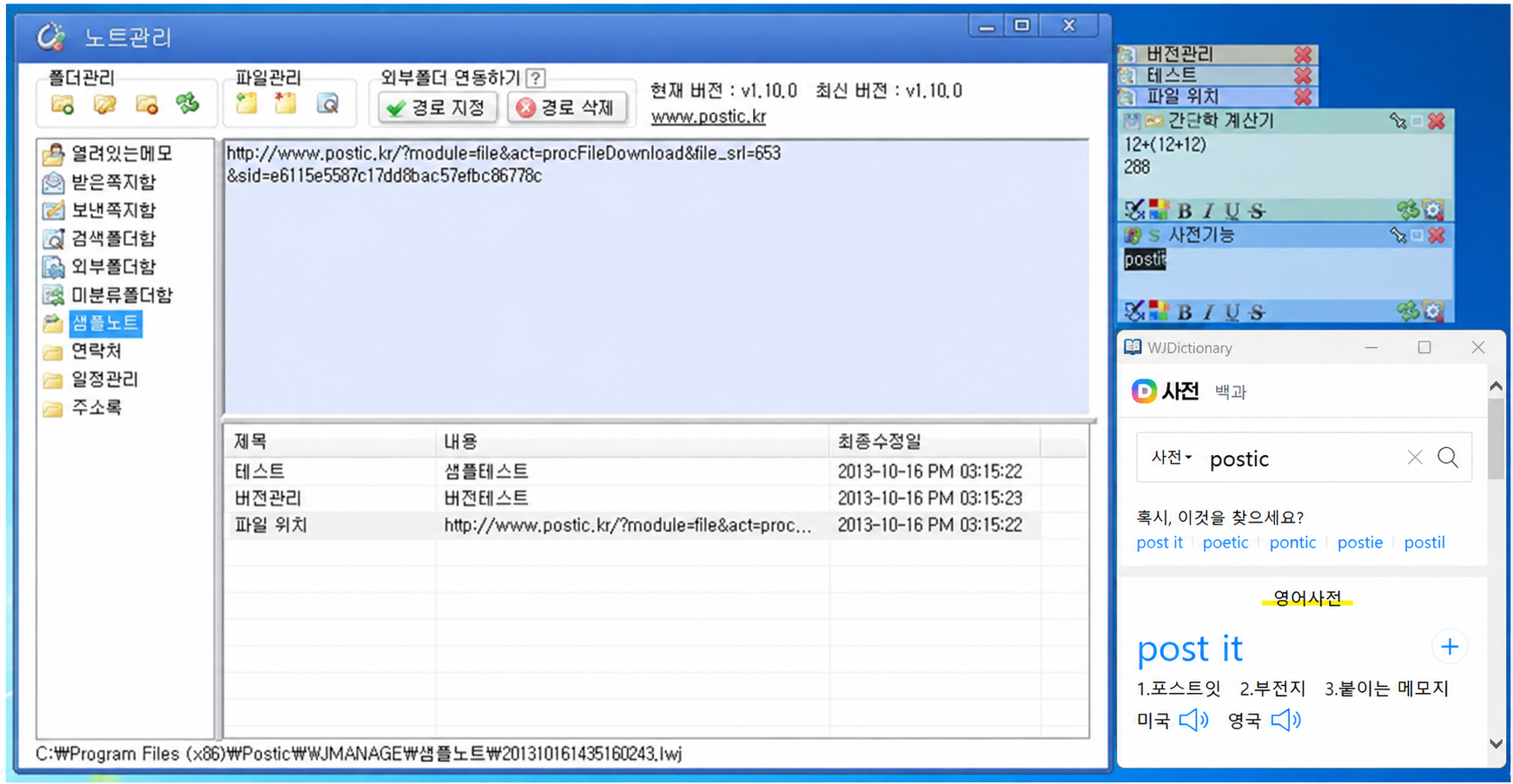Add post it to wordbook with plus

coord(1449,647)
